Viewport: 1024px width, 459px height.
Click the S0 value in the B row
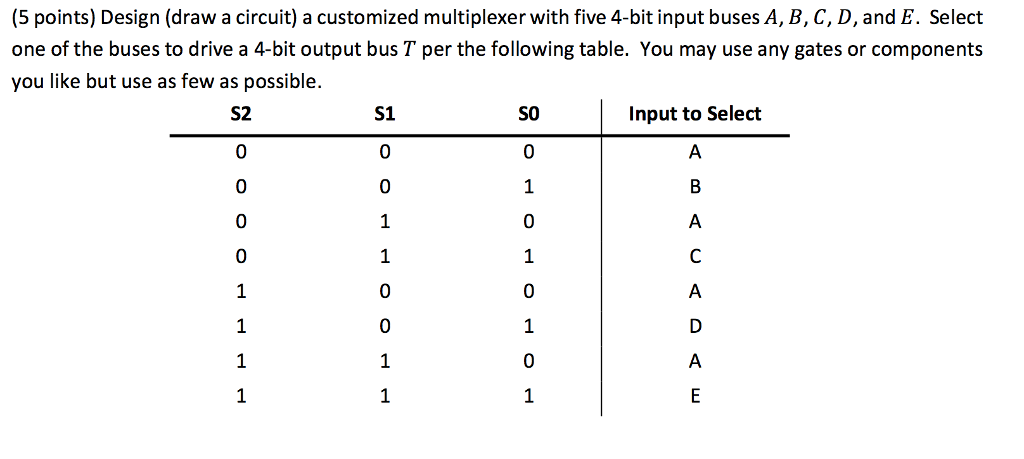coord(529,187)
